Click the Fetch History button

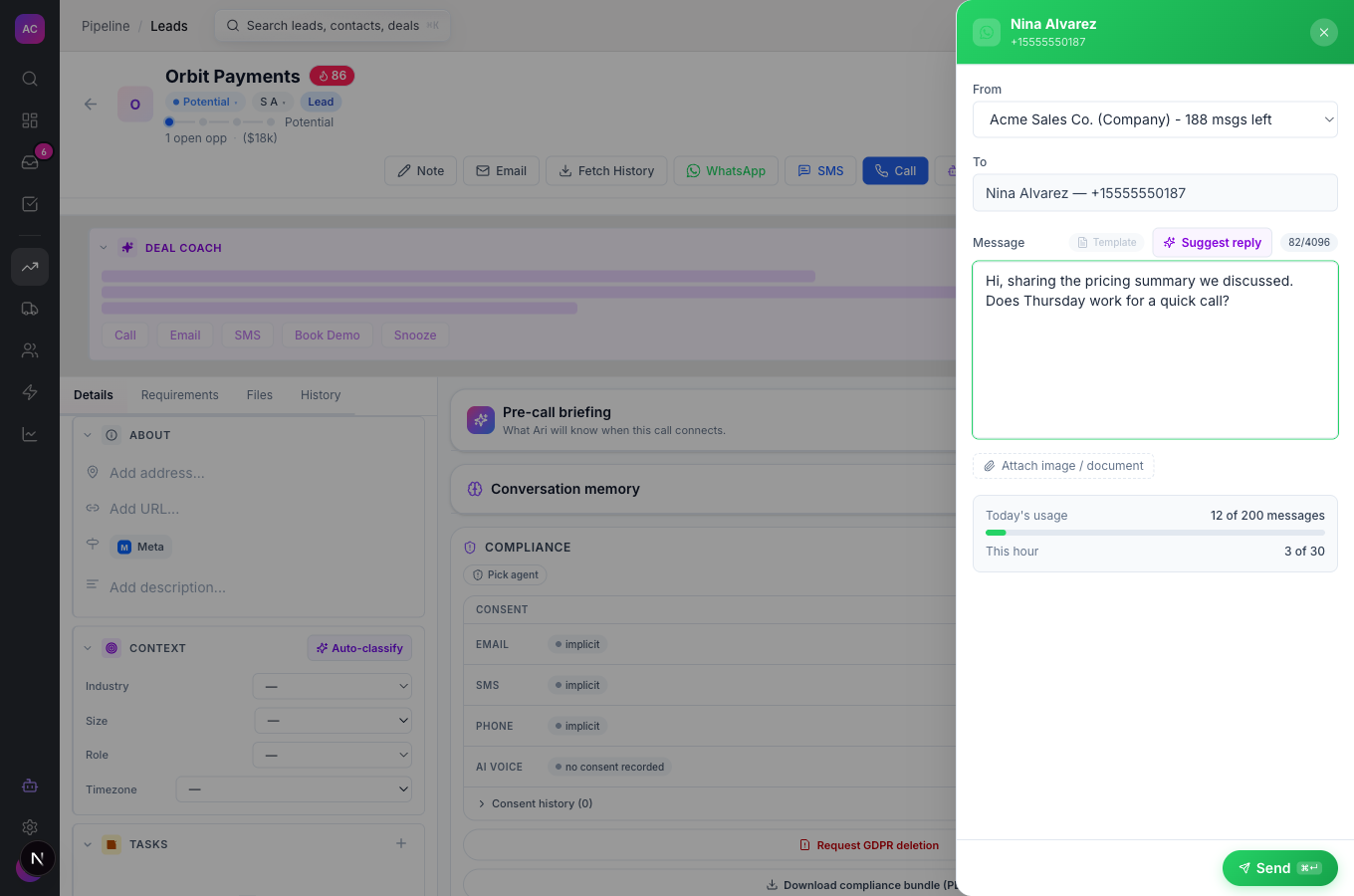606,171
